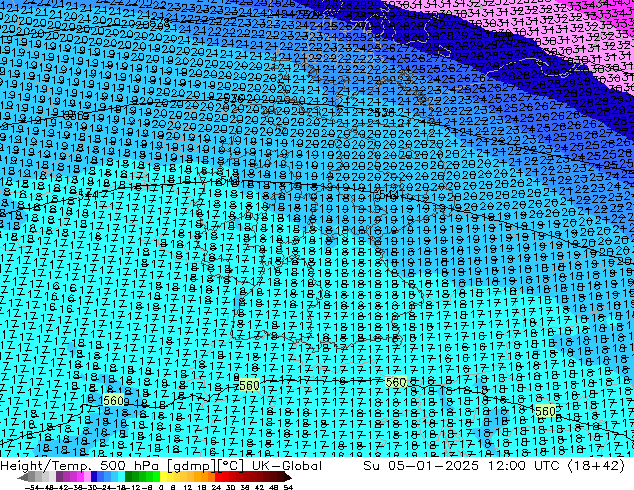Click the rightmost 560 contour label
The image size is (634, 490).
(545, 411)
